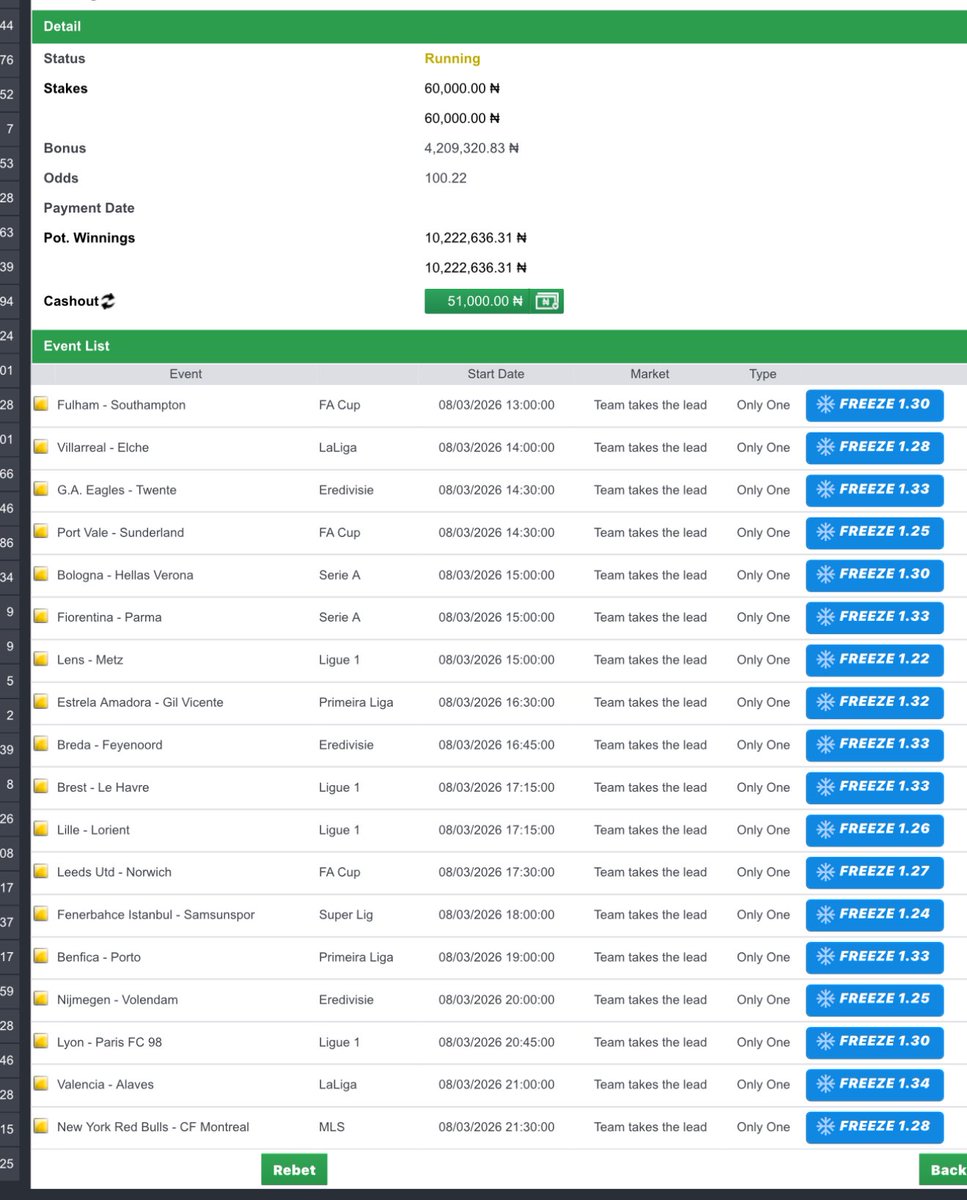Click the 51,000.00 cashout button
967x1200 pixels.
(494, 301)
